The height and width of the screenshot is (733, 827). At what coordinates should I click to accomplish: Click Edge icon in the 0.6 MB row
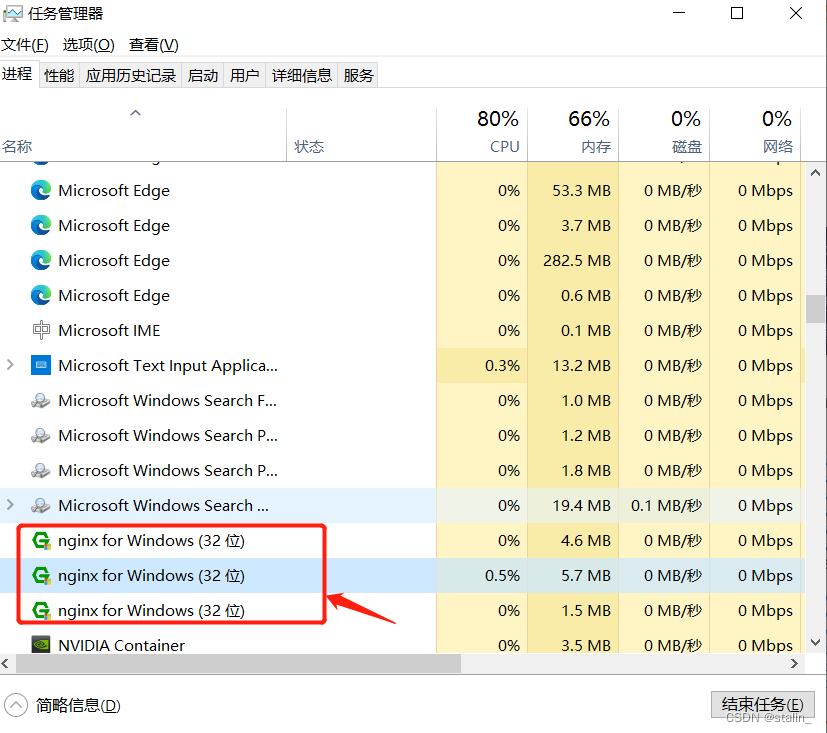[41, 295]
